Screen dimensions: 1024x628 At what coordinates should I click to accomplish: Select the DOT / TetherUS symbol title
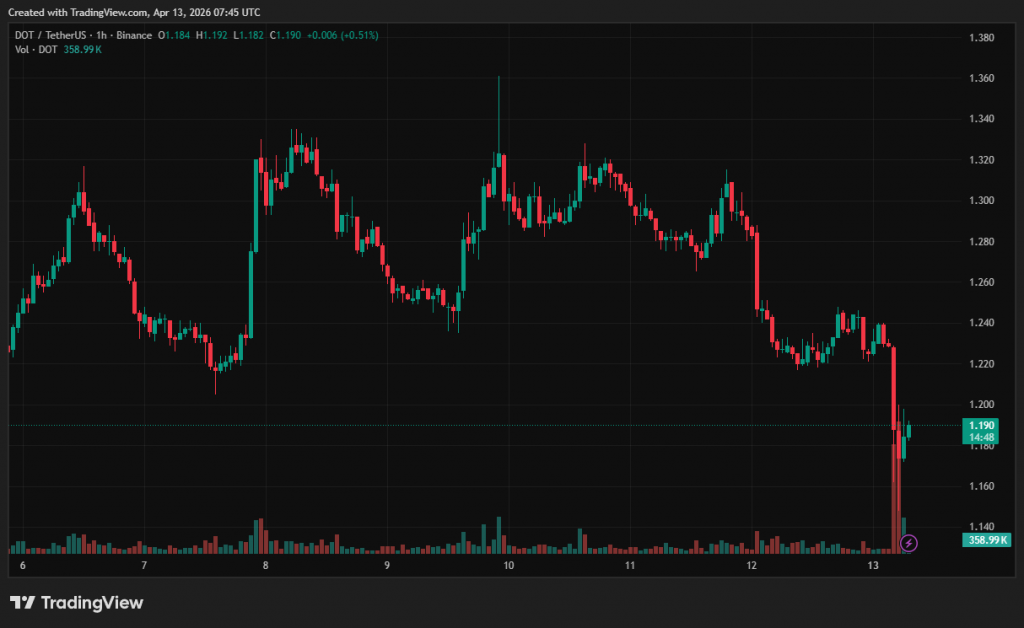click(x=48, y=36)
